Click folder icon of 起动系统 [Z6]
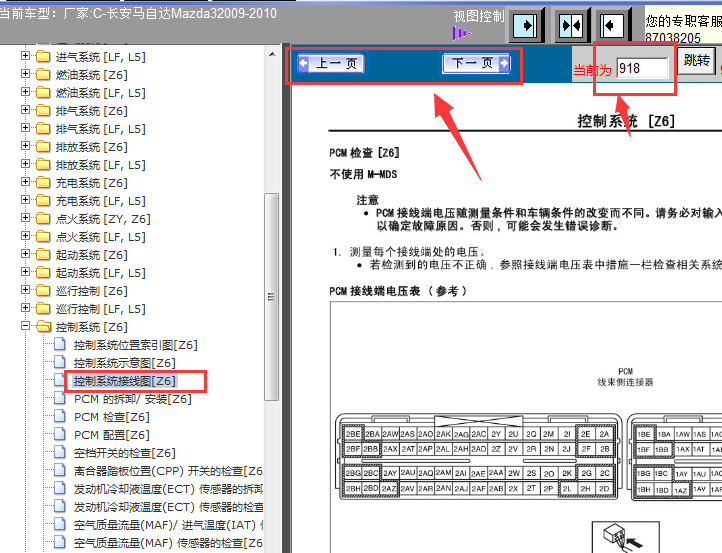 [43, 254]
